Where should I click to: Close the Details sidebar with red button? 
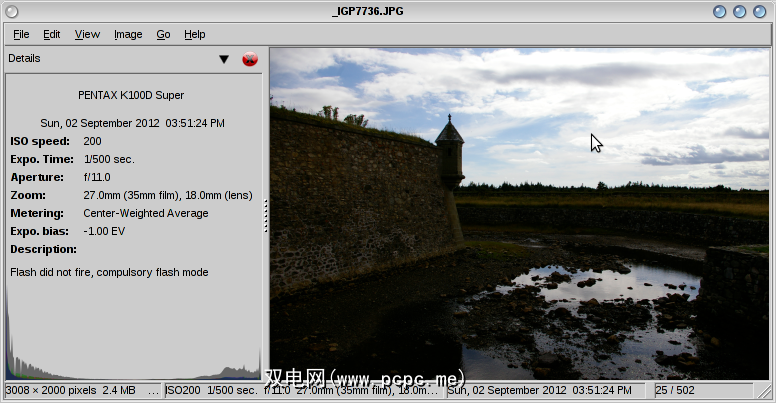pyautogui.click(x=250, y=59)
